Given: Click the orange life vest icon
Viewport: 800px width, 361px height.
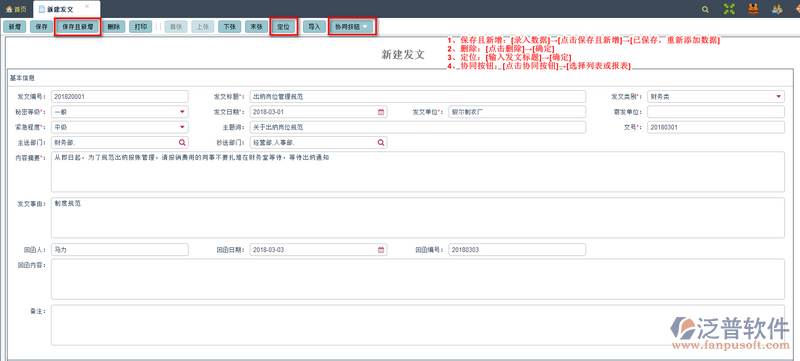Looking at the screenshot, I should (x=753, y=9).
